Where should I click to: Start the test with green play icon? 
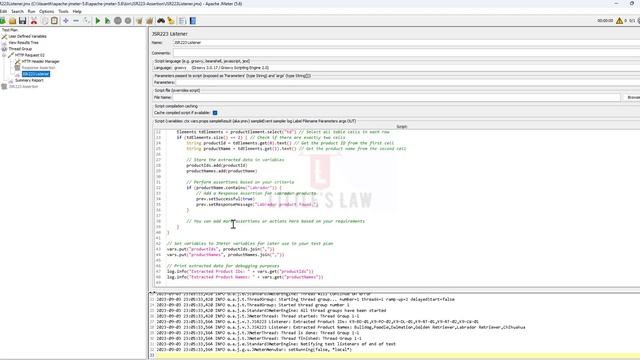(98, 21)
